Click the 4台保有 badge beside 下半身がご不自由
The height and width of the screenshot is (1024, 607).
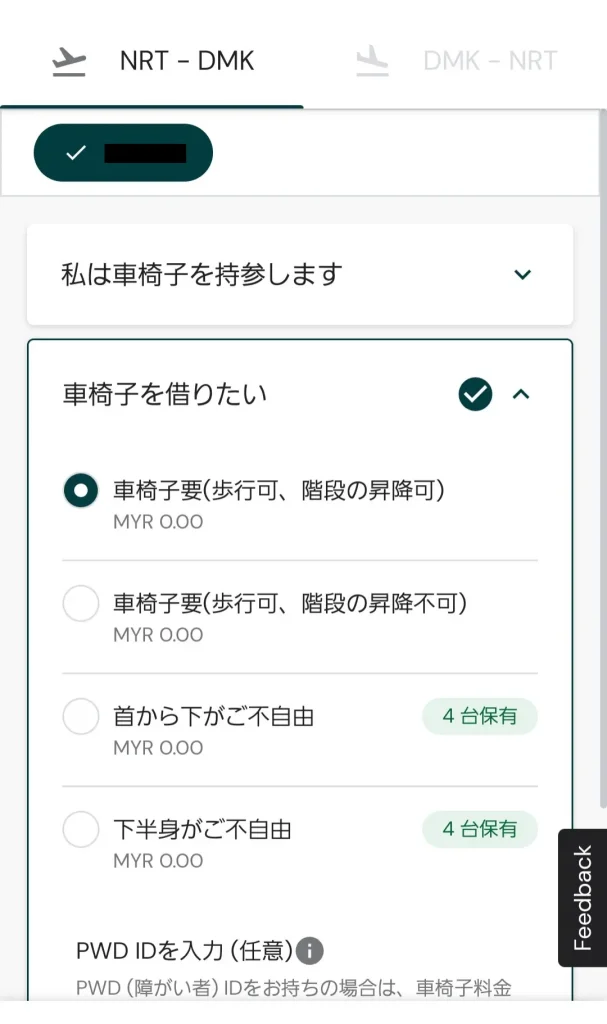click(479, 829)
